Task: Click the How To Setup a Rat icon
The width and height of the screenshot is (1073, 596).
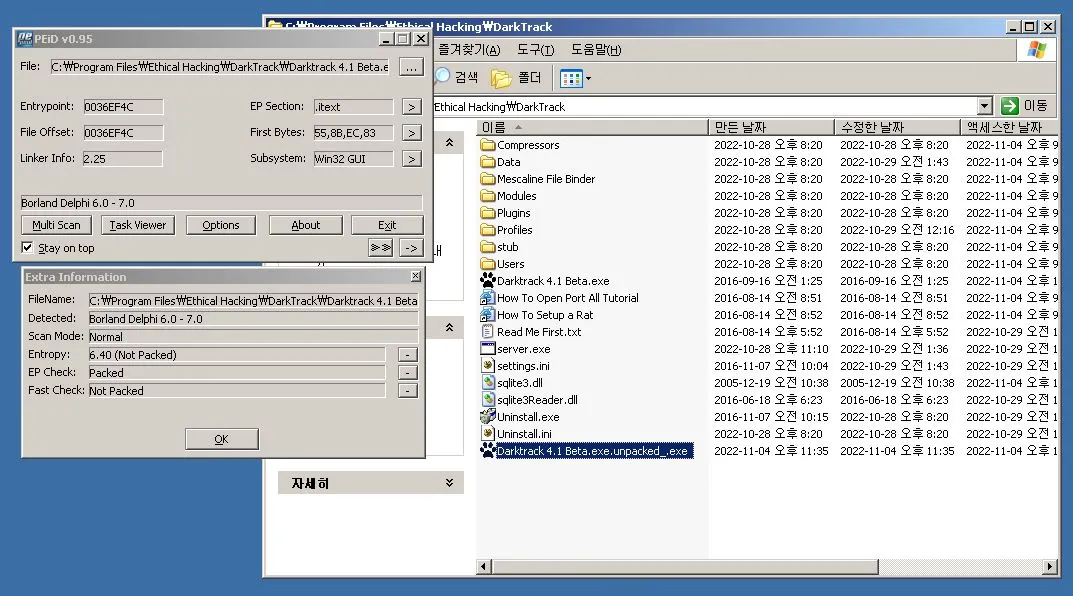Action: pyautogui.click(x=487, y=315)
